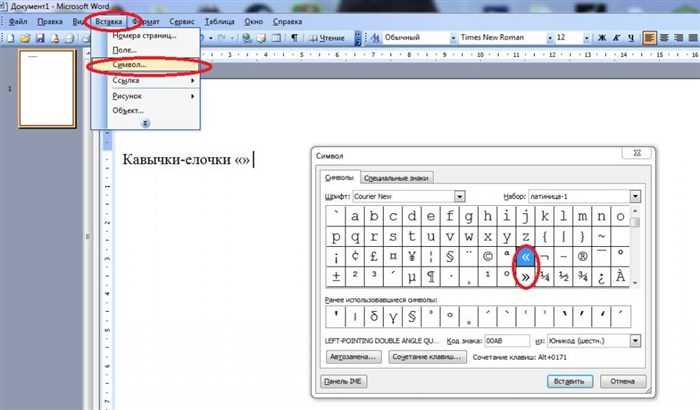Viewport: 700px width, 410px height.
Task: Pick δ from recently used symbols
Action: [374, 317]
